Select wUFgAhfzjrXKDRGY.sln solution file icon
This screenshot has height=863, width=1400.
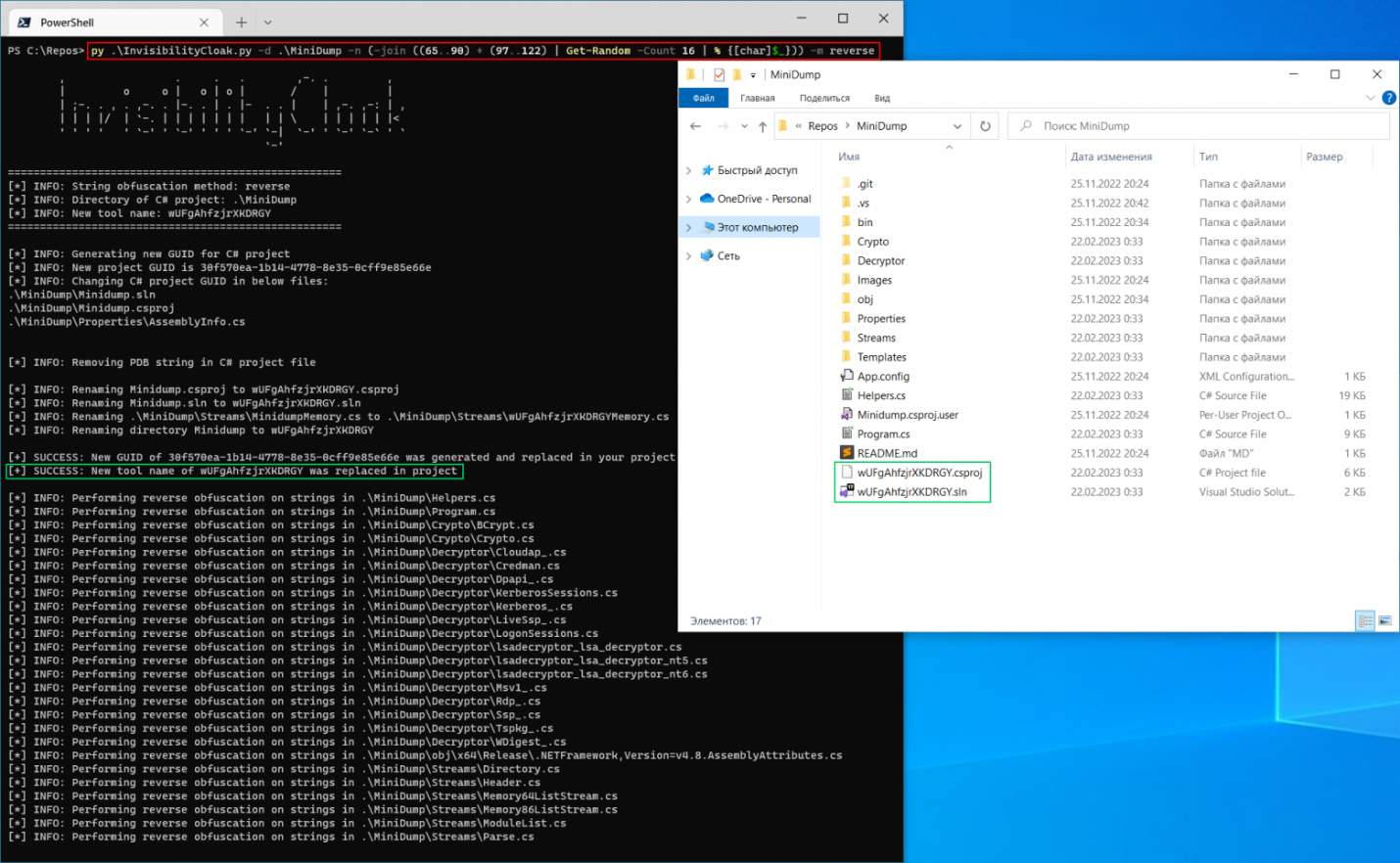click(847, 491)
